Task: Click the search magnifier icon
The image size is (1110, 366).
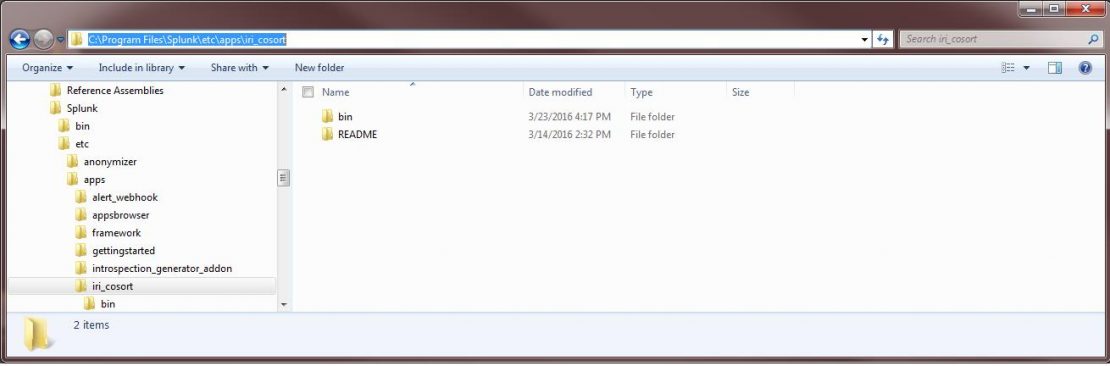Action: click(1094, 40)
